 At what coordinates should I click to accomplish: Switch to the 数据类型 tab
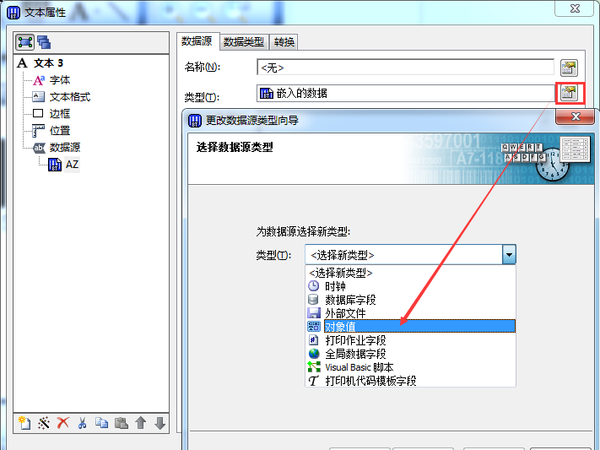(x=244, y=42)
